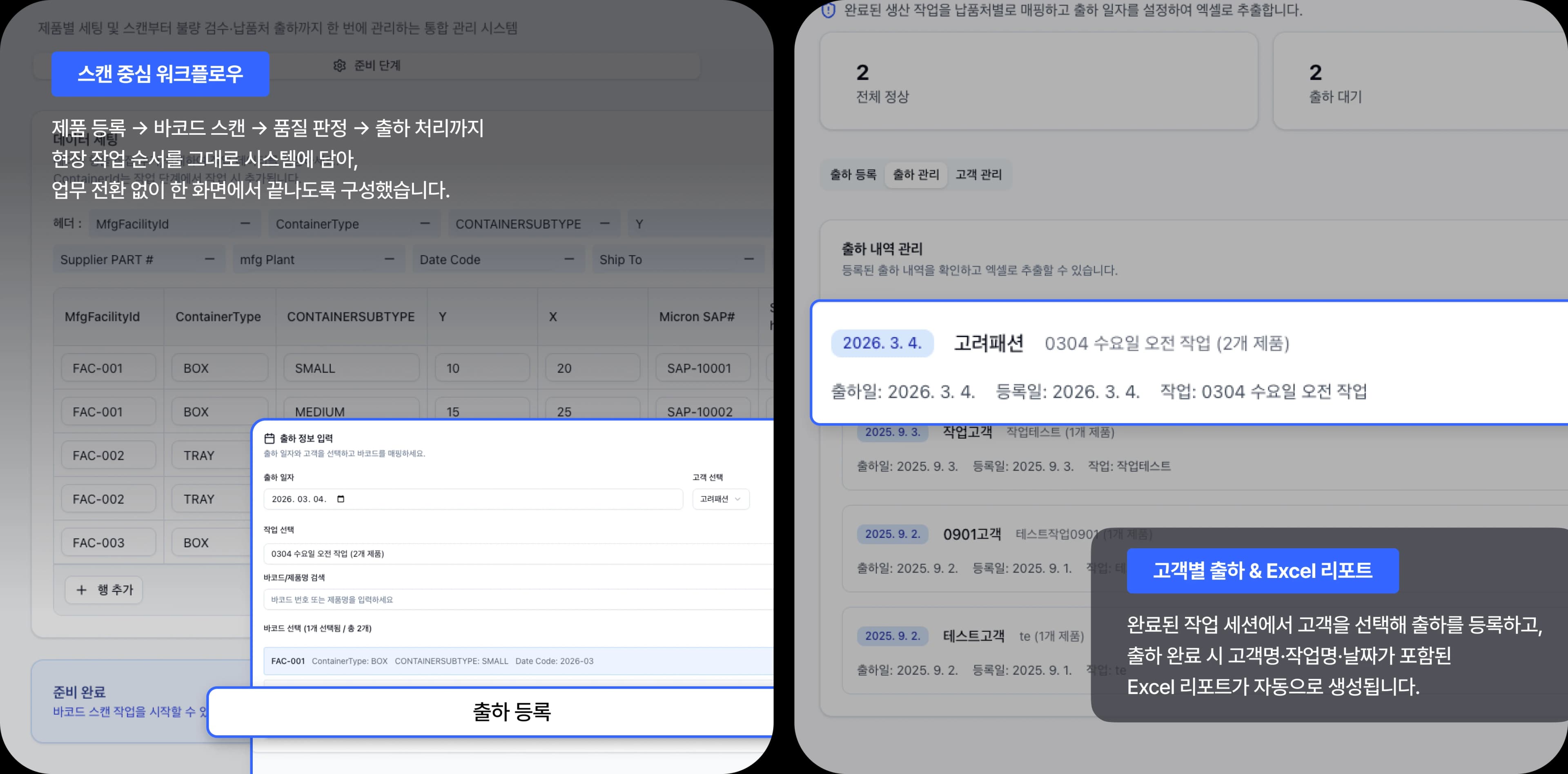1568x774 pixels.
Task: Click the minus icon on Date Code chip
Action: 569,259
